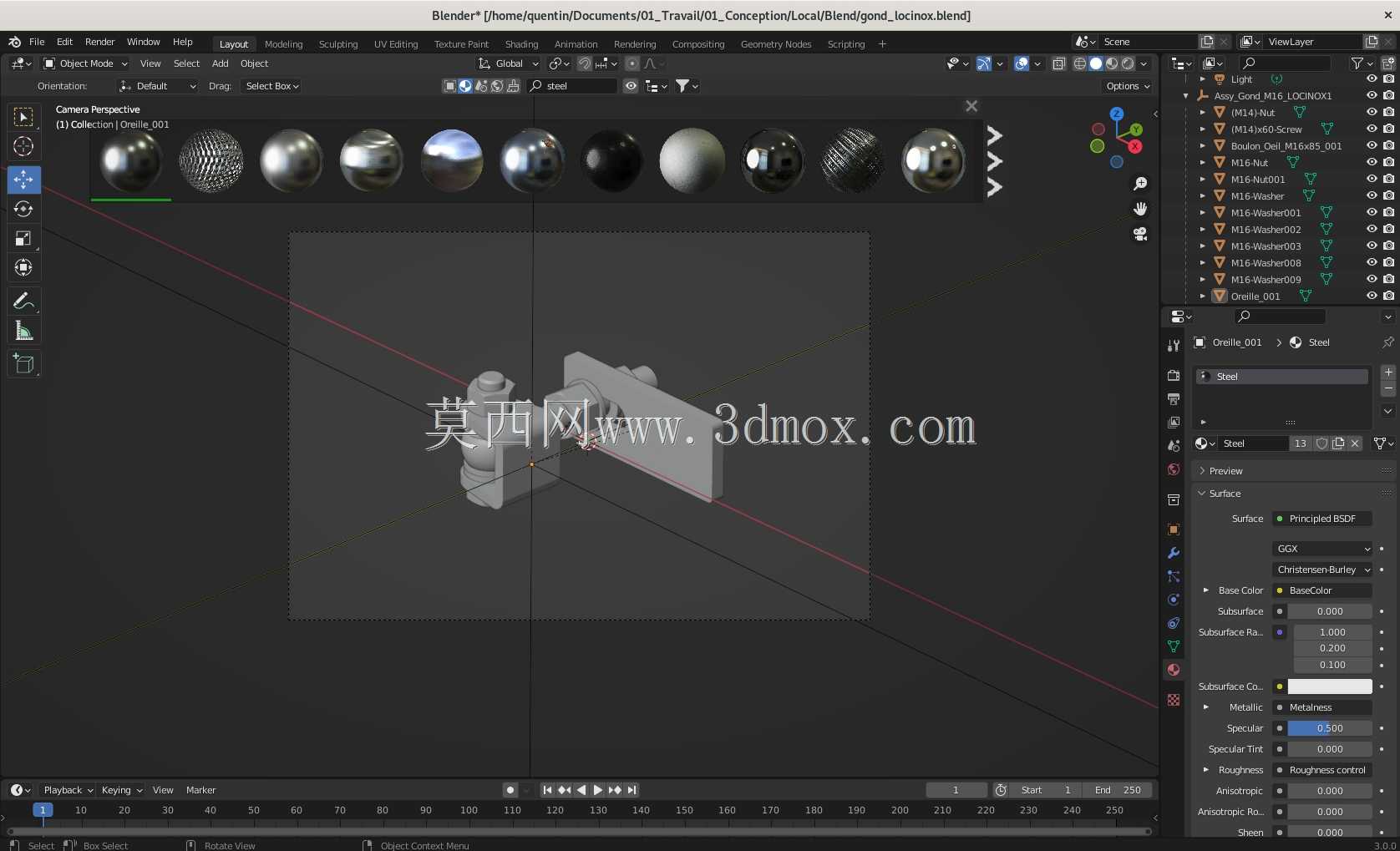Switch to wireframe viewport shading
The height and width of the screenshot is (851, 1400).
click(1080, 63)
